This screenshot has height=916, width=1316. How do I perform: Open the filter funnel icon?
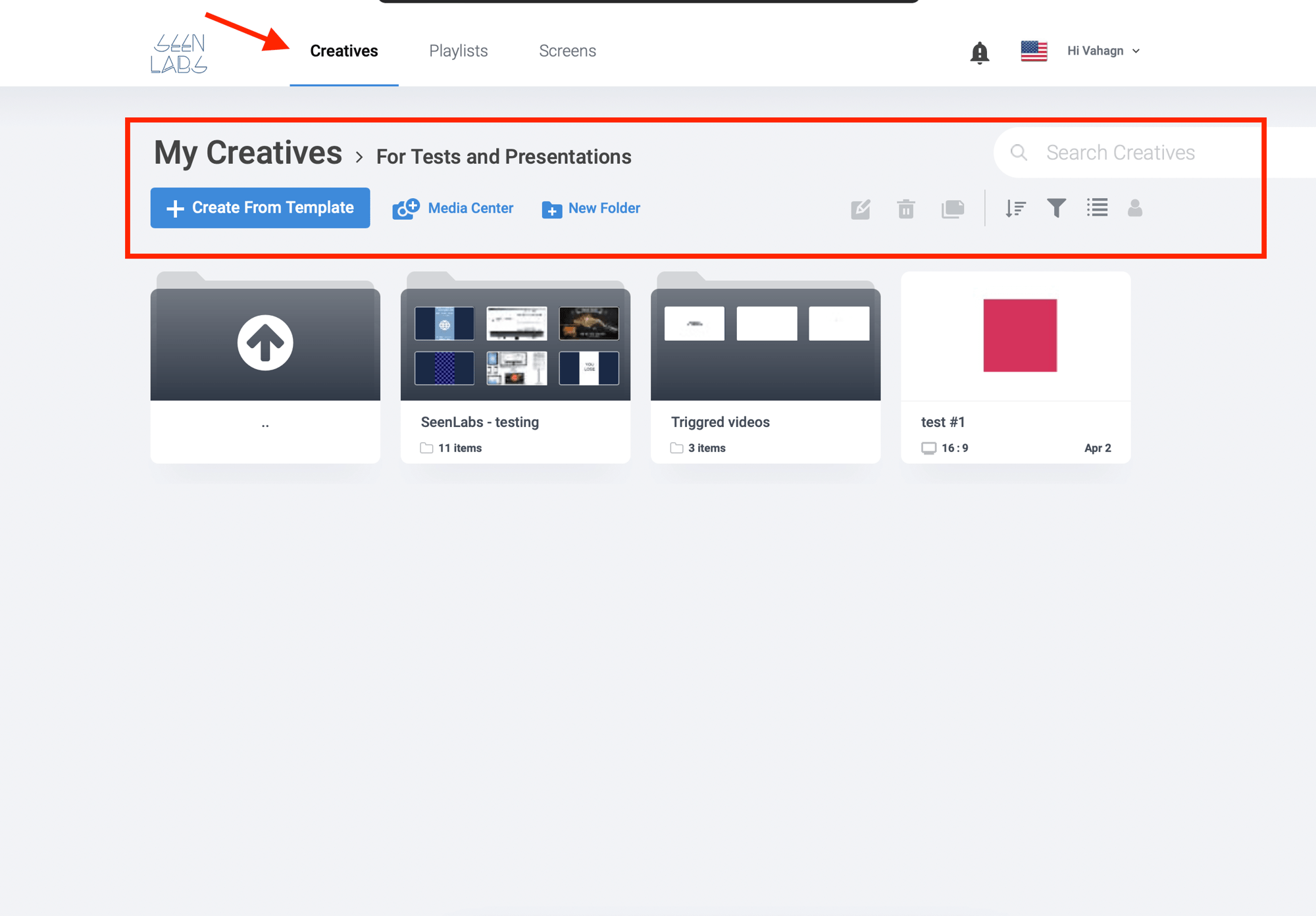coord(1056,208)
